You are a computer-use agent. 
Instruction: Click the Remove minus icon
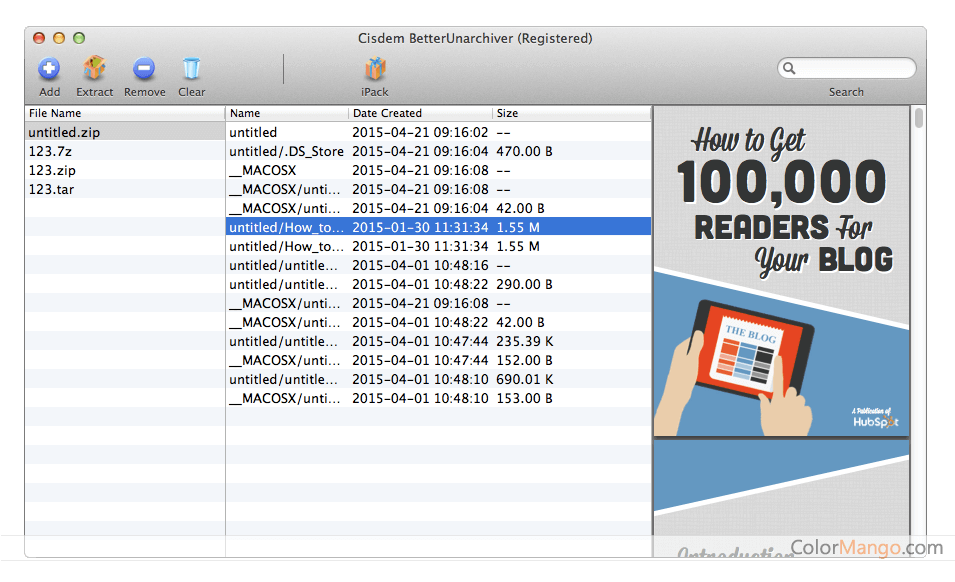pyautogui.click(x=144, y=69)
